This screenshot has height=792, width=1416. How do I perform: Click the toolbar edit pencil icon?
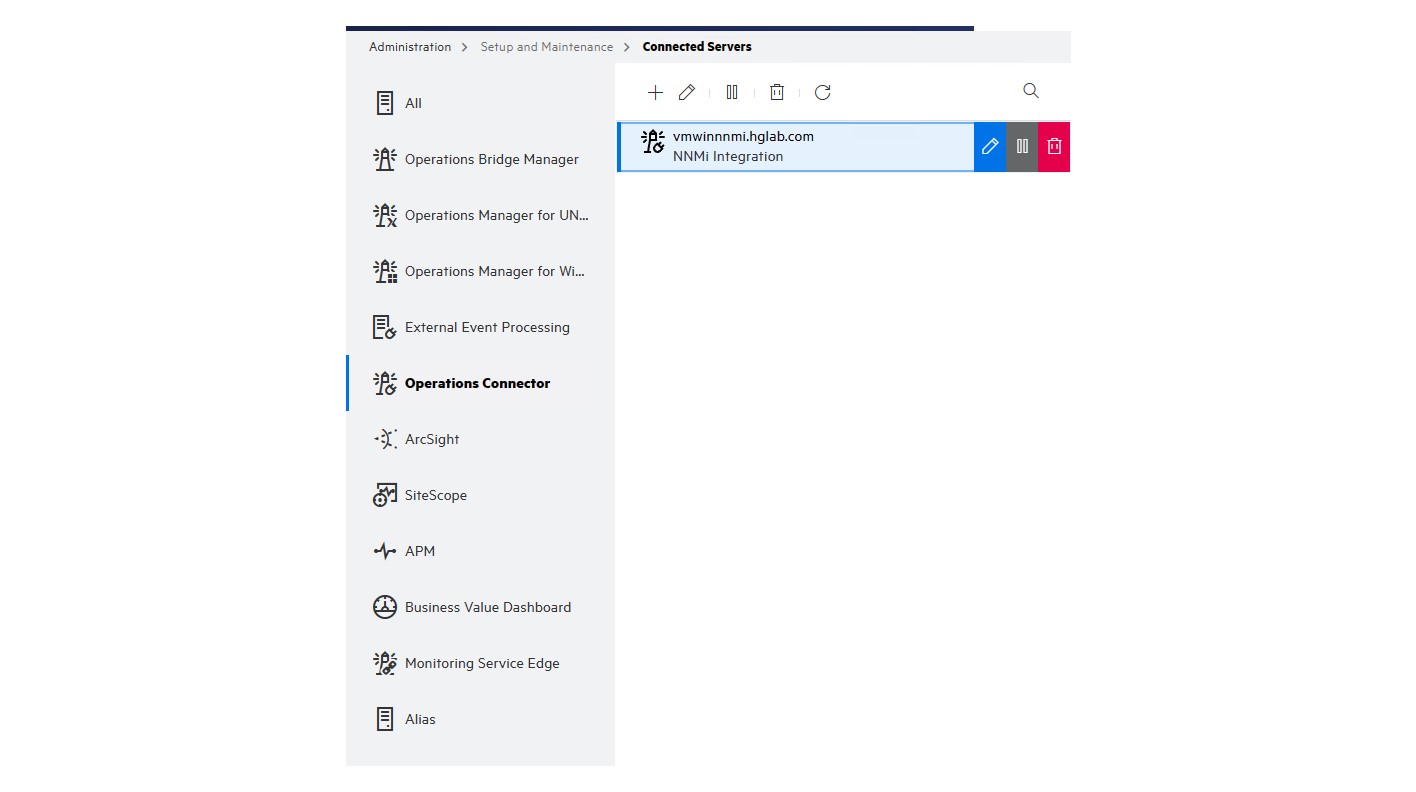click(687, 92)
